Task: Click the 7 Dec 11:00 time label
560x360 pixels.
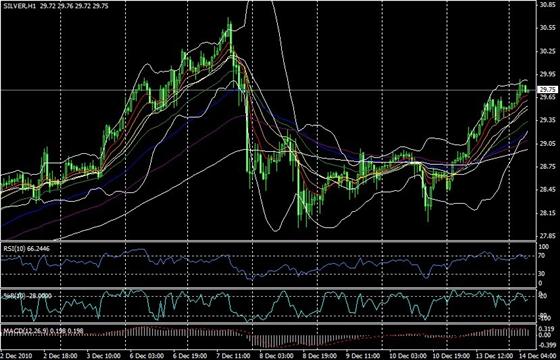Action: [x=233, y=356]
